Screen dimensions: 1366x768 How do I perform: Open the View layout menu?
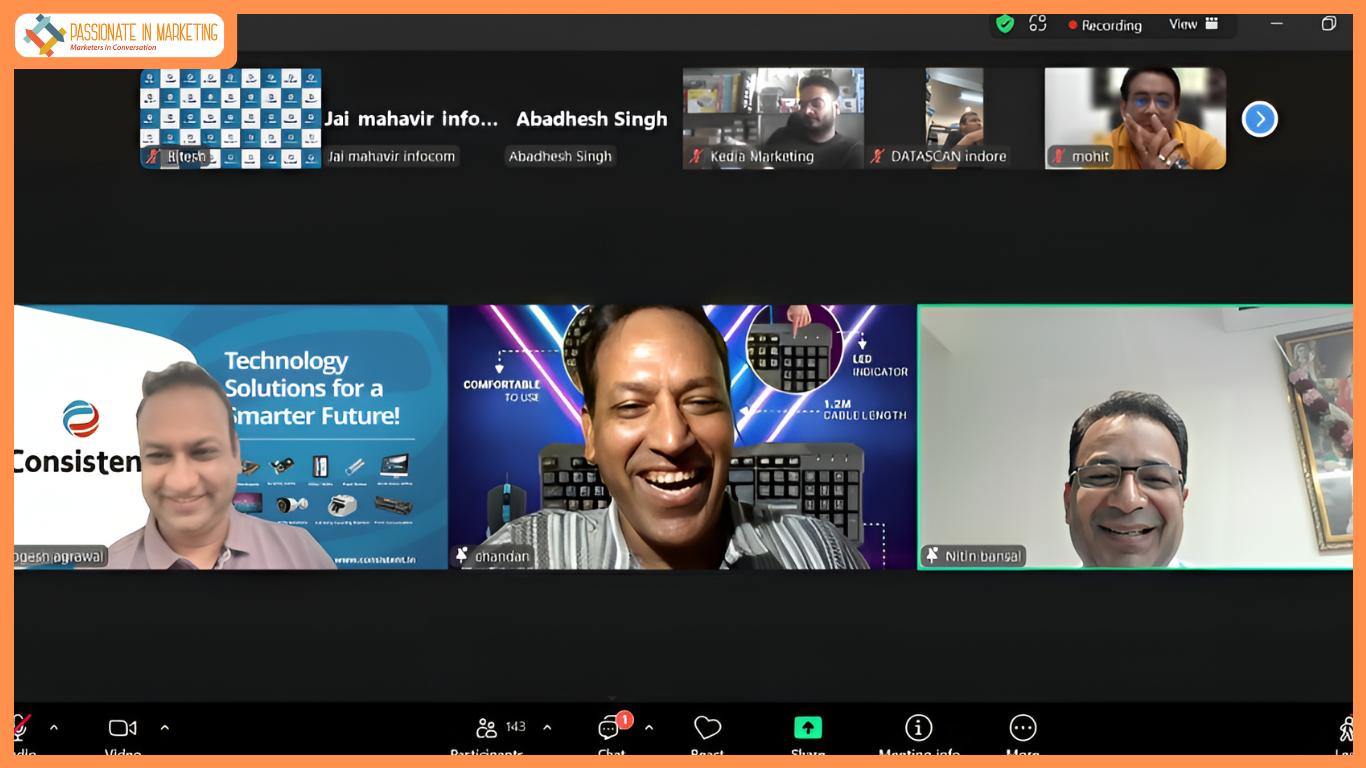click(1193, 24)
